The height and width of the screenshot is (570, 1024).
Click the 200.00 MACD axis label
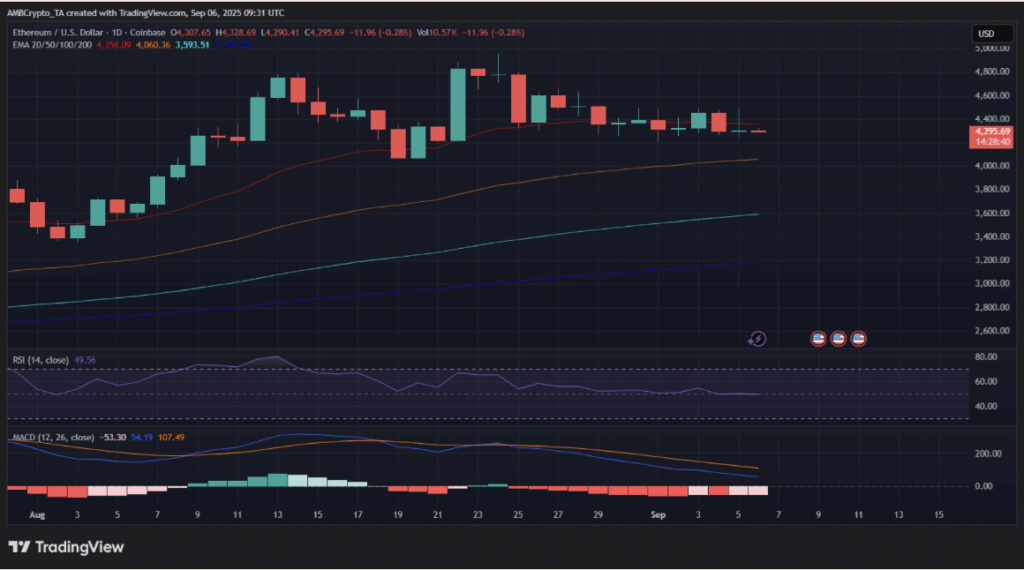988,454
